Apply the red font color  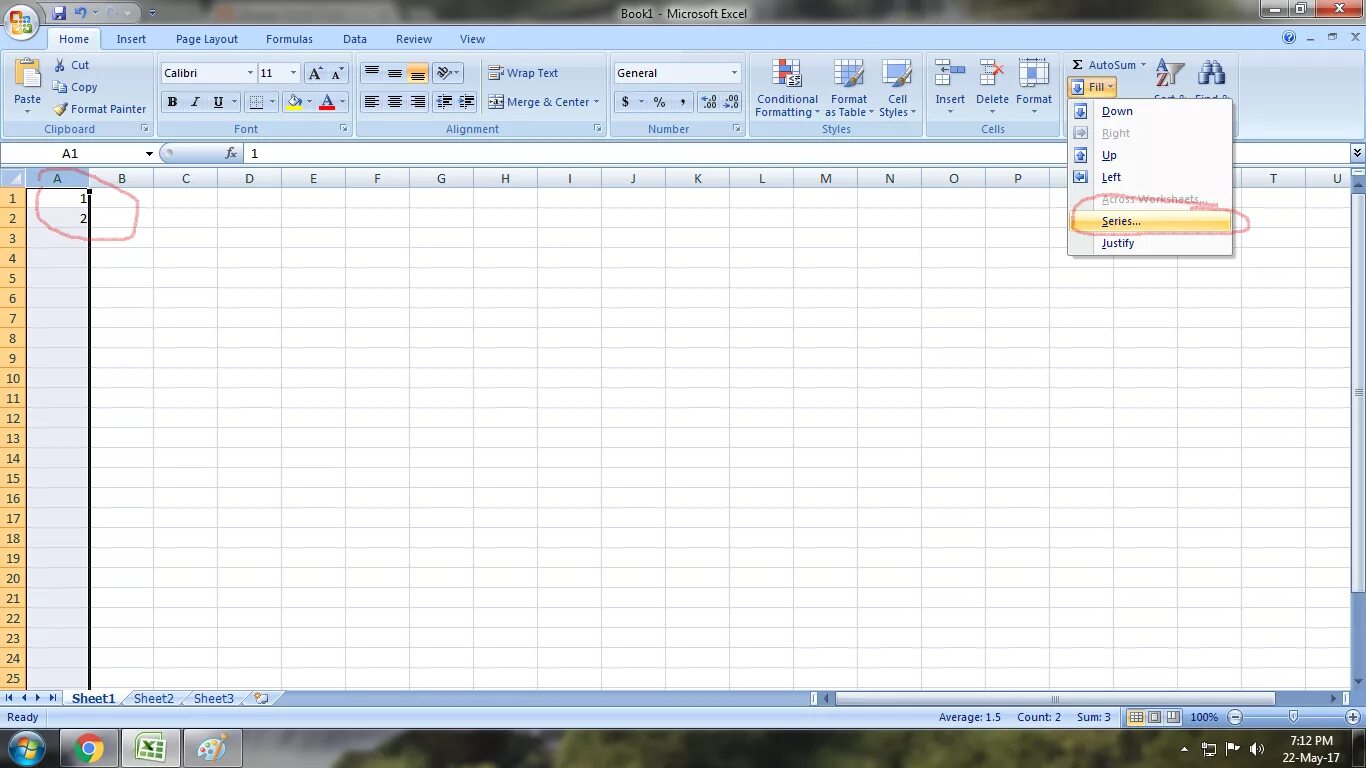point(327,102)
